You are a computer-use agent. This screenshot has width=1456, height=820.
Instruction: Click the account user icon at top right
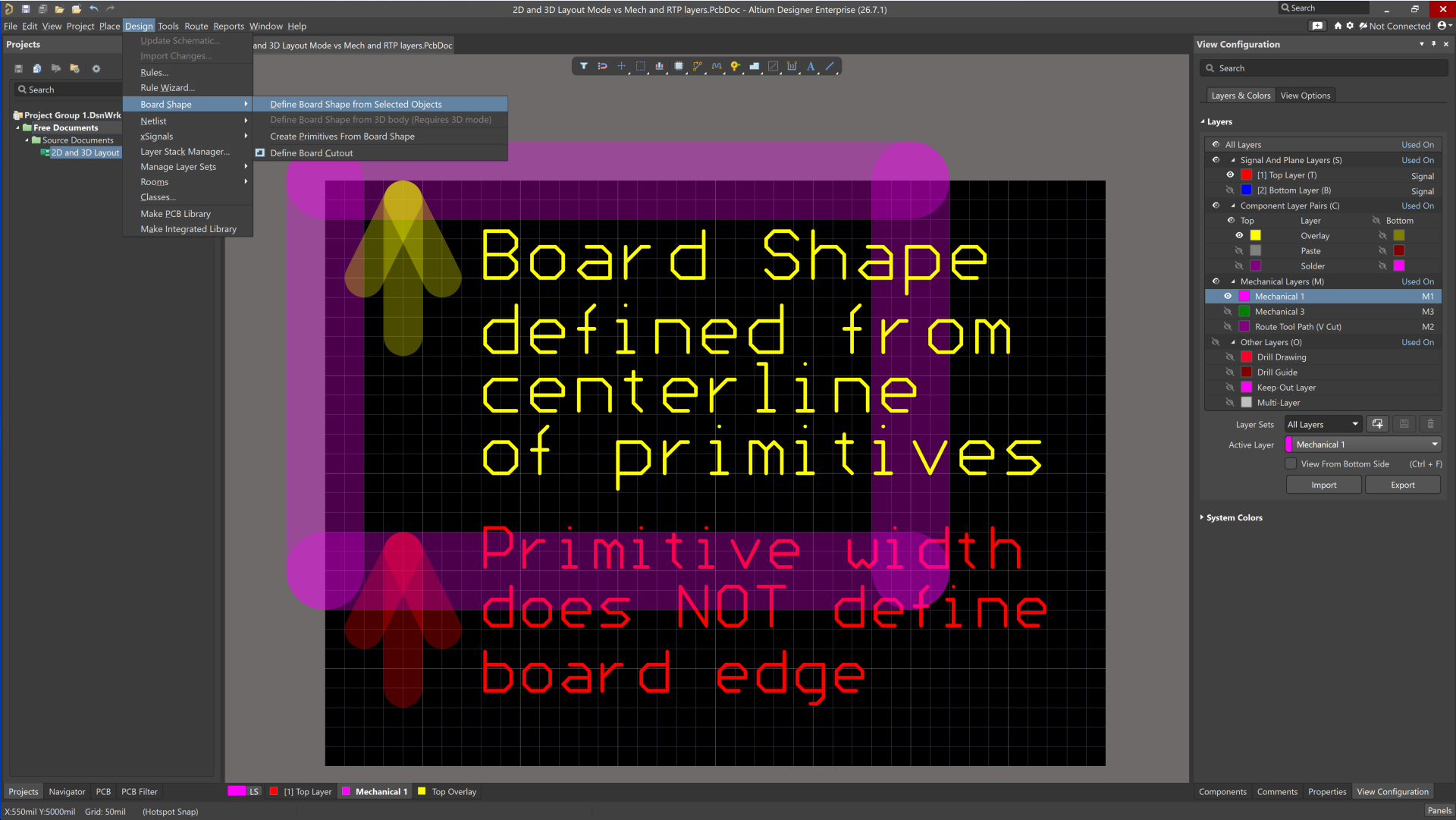tap(1443, 26)
